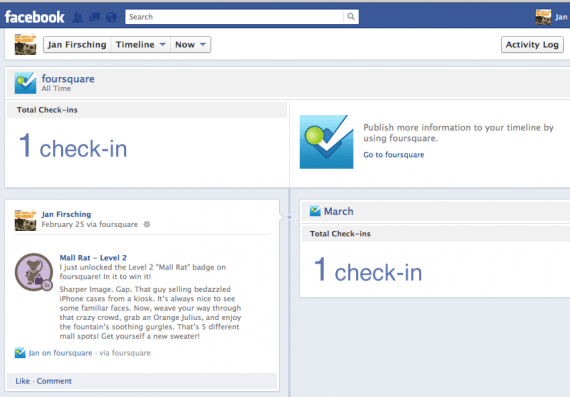This screenshot has height=397, width=570.
Task: Click small foursquare icon in post footer
Action: [x=20, y=353]
